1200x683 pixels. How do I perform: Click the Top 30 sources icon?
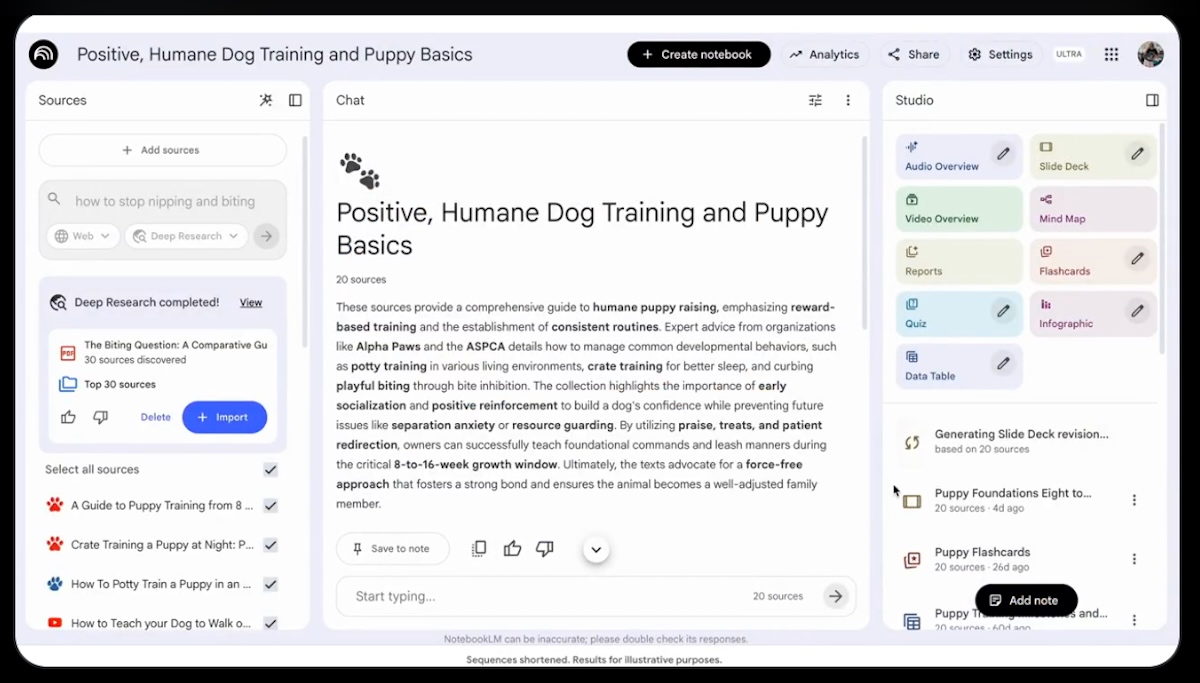(x=67, y=384)
